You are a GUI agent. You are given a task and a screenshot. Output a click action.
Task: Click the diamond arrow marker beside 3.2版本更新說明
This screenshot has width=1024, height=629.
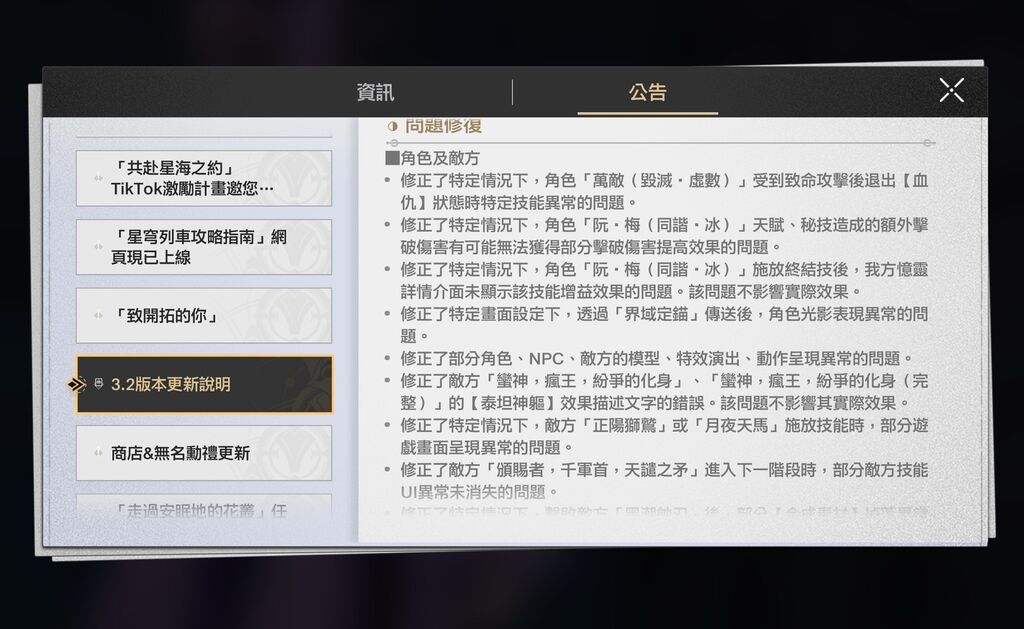(76, 385)
